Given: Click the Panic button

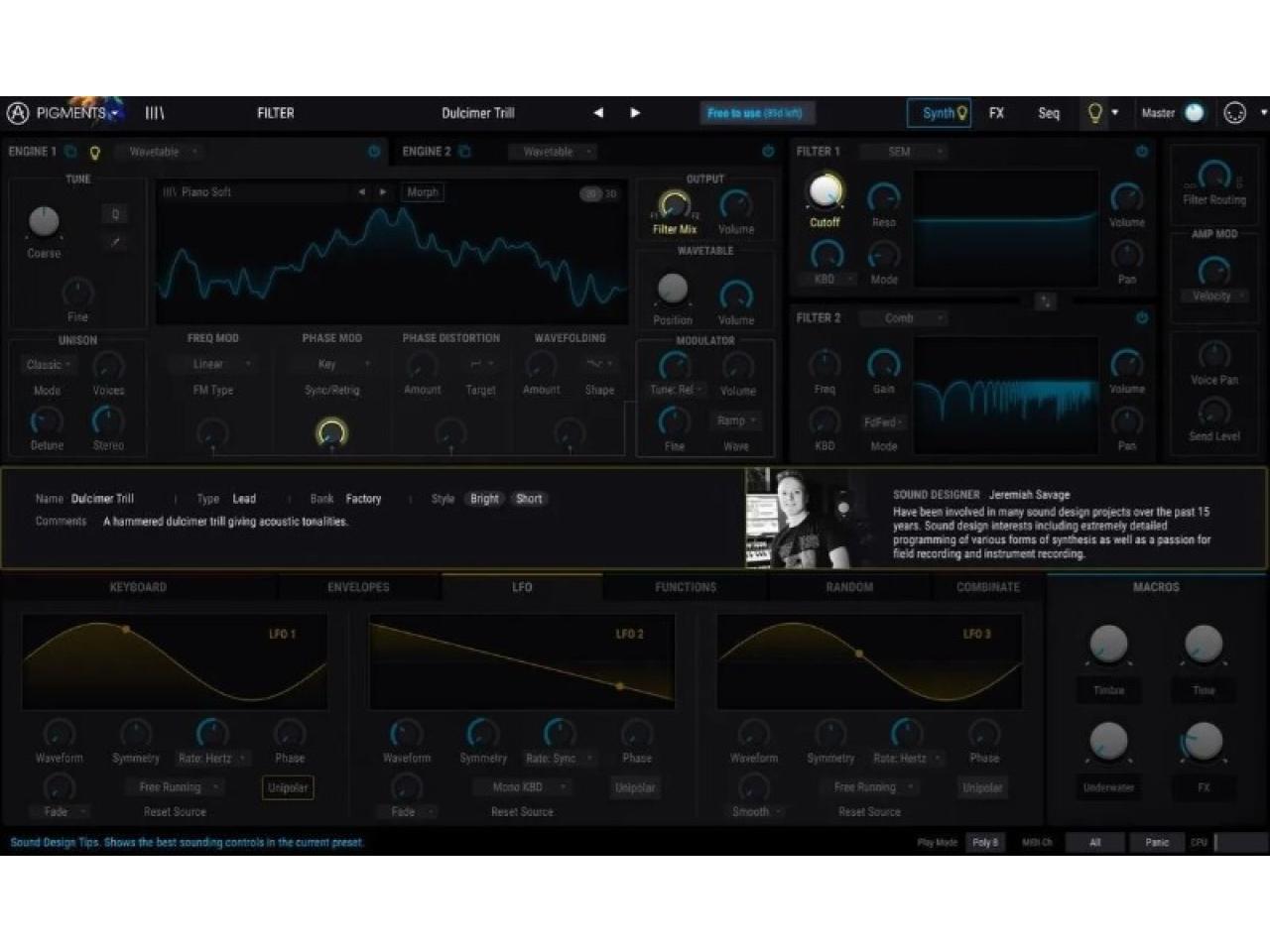Looking at the screenshot, I should tap(1157, 843).
